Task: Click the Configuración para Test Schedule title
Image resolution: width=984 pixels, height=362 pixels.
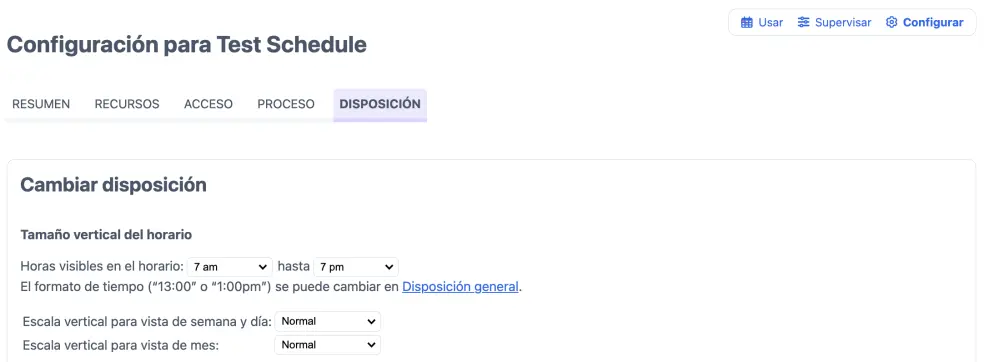Action: 186,45
